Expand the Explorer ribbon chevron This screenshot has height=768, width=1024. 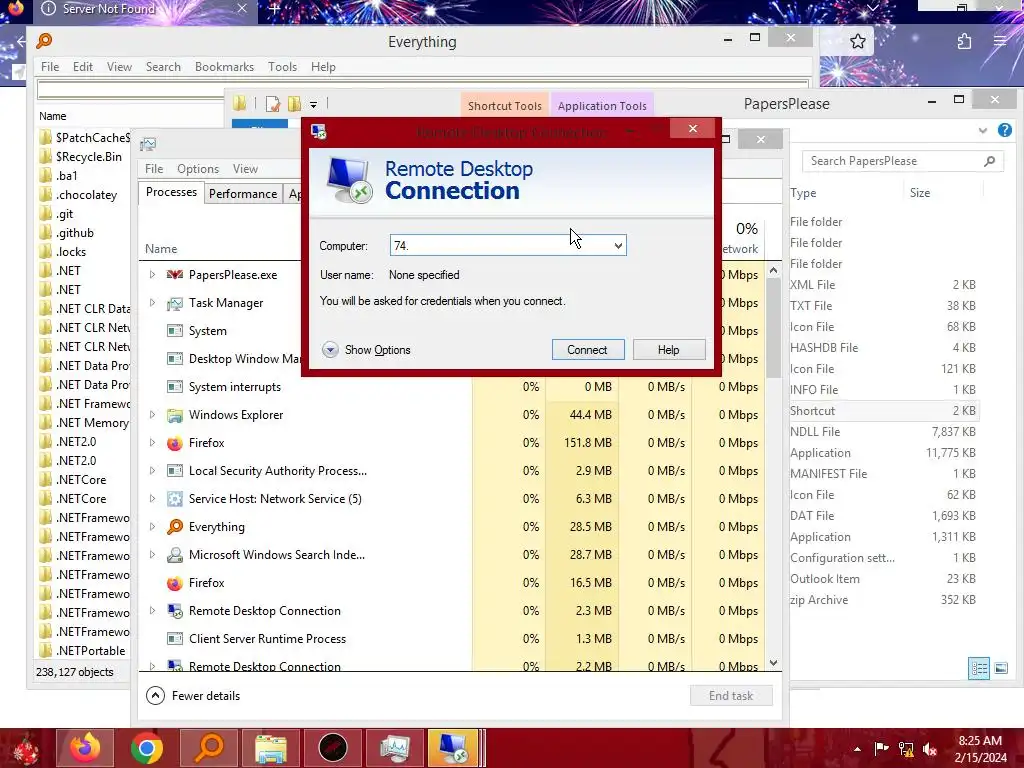[982, 131]
